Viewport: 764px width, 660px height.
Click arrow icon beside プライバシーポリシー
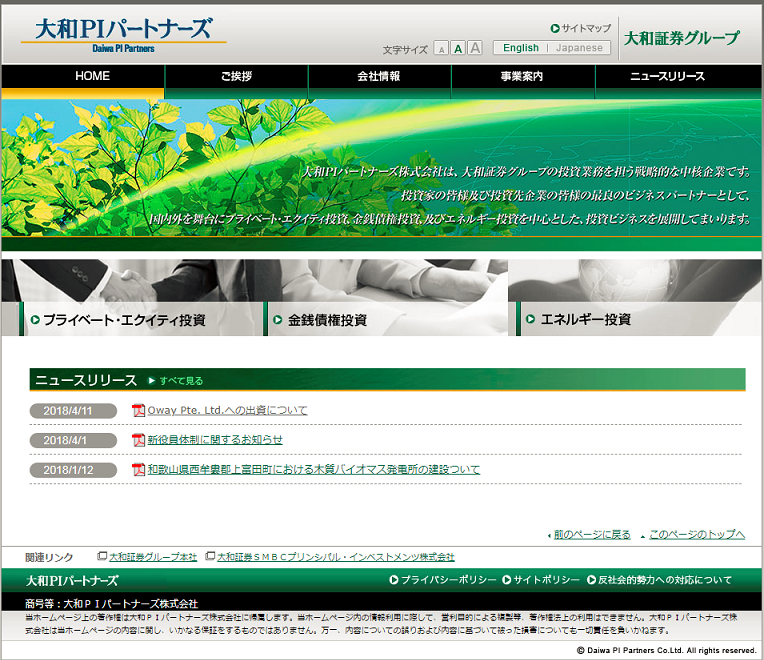(x=394, y=580)
